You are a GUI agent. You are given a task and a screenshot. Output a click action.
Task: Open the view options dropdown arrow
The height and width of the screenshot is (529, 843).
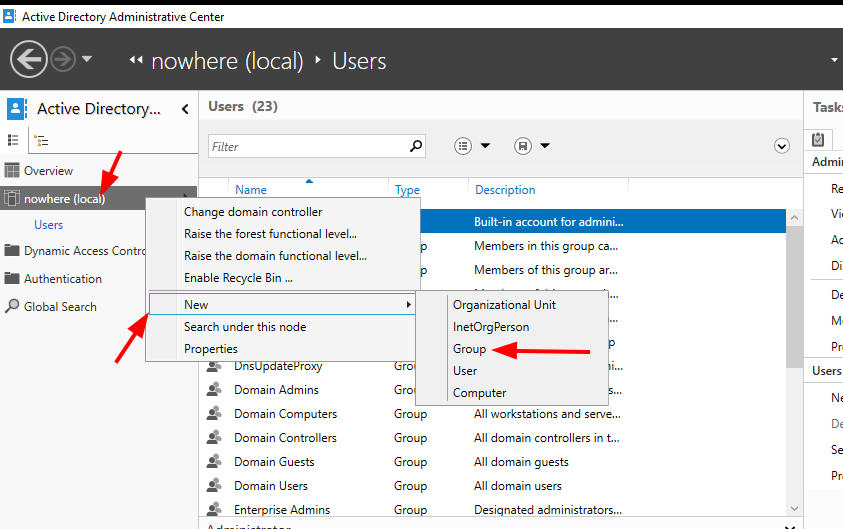click(485, 146)
